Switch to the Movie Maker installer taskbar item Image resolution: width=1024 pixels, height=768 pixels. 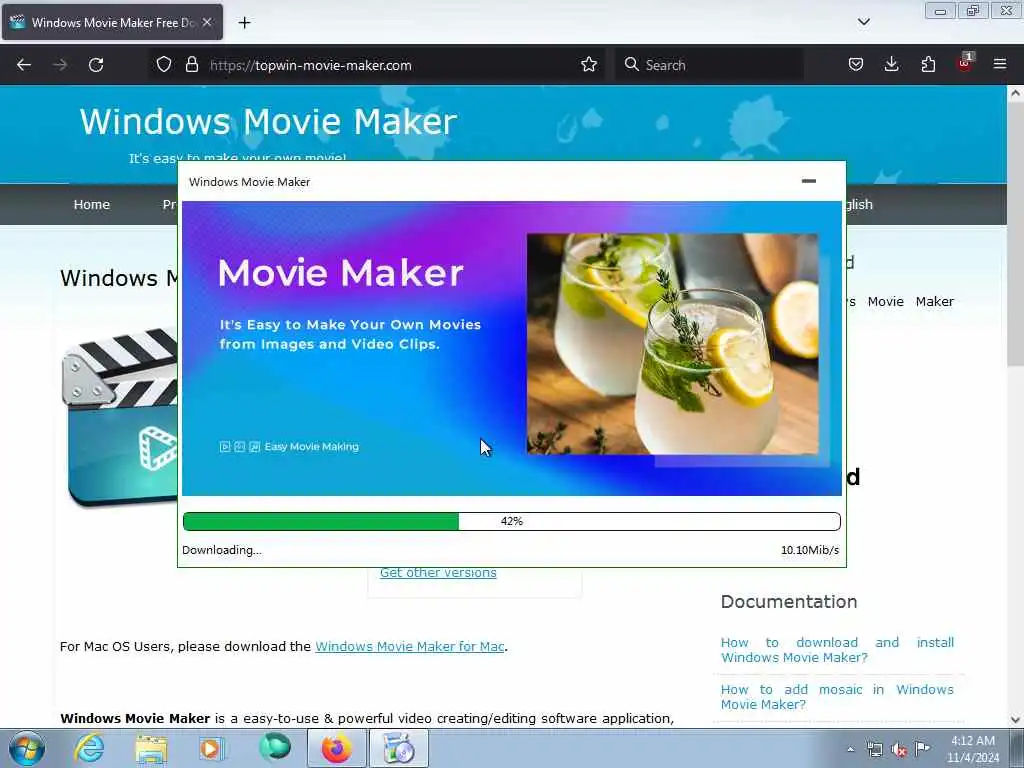coord(398,748)
